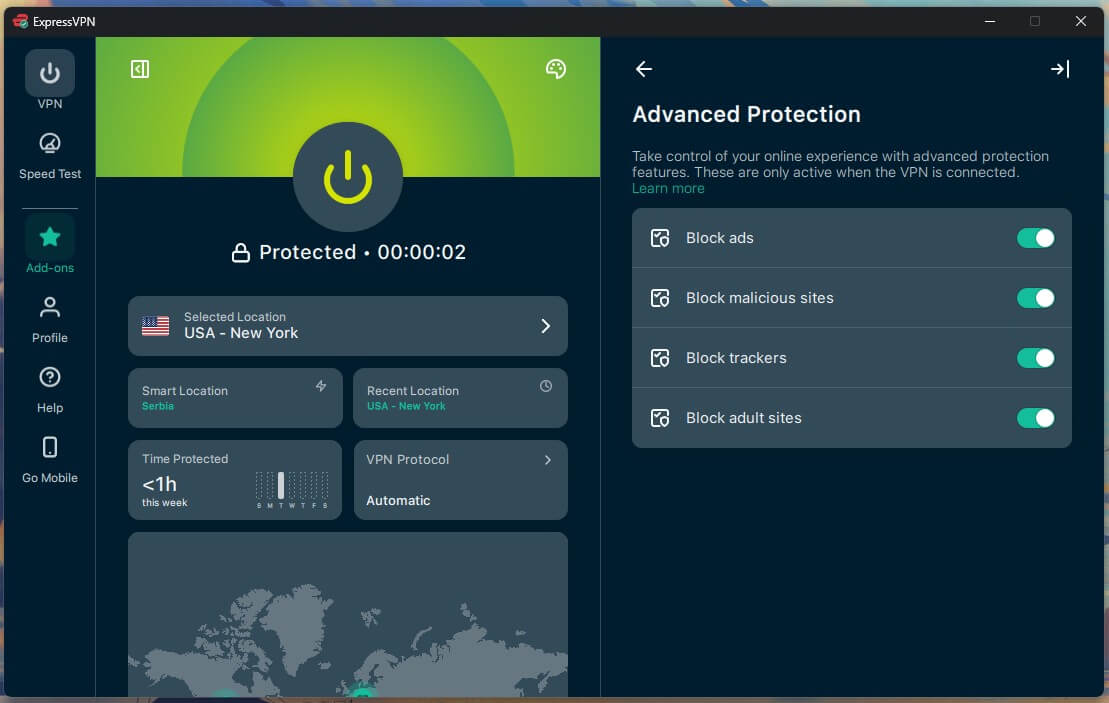The height and width of the screenshot is (703, 1109).
Task: Toggle off Block ads
Action: [x=1035, y=238]
